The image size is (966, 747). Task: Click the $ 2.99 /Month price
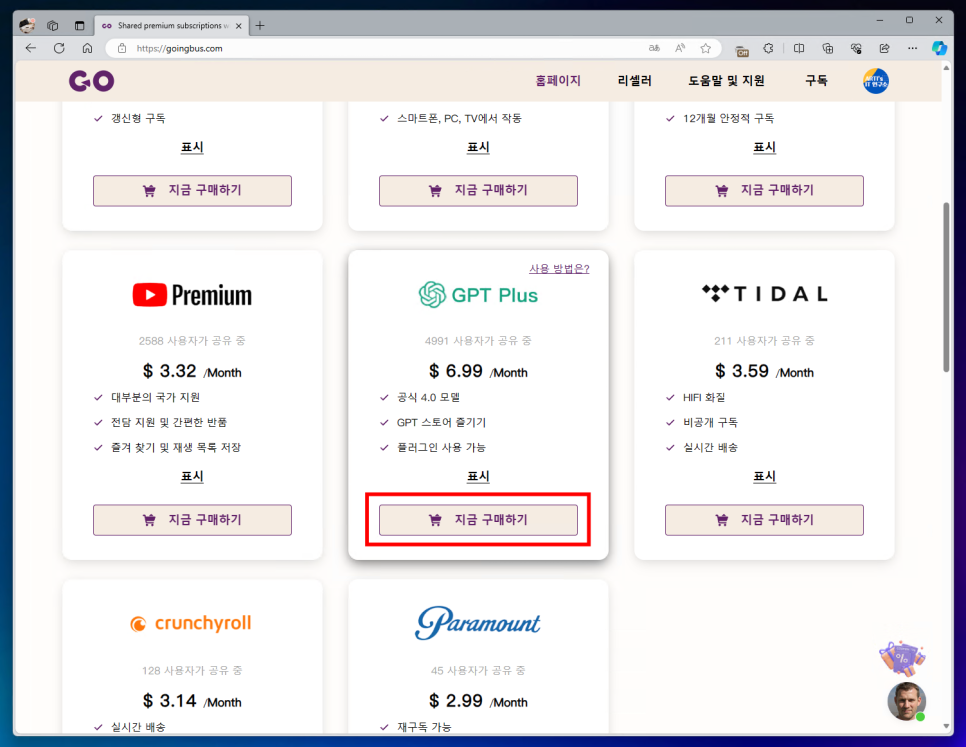[x=478, y=701]
